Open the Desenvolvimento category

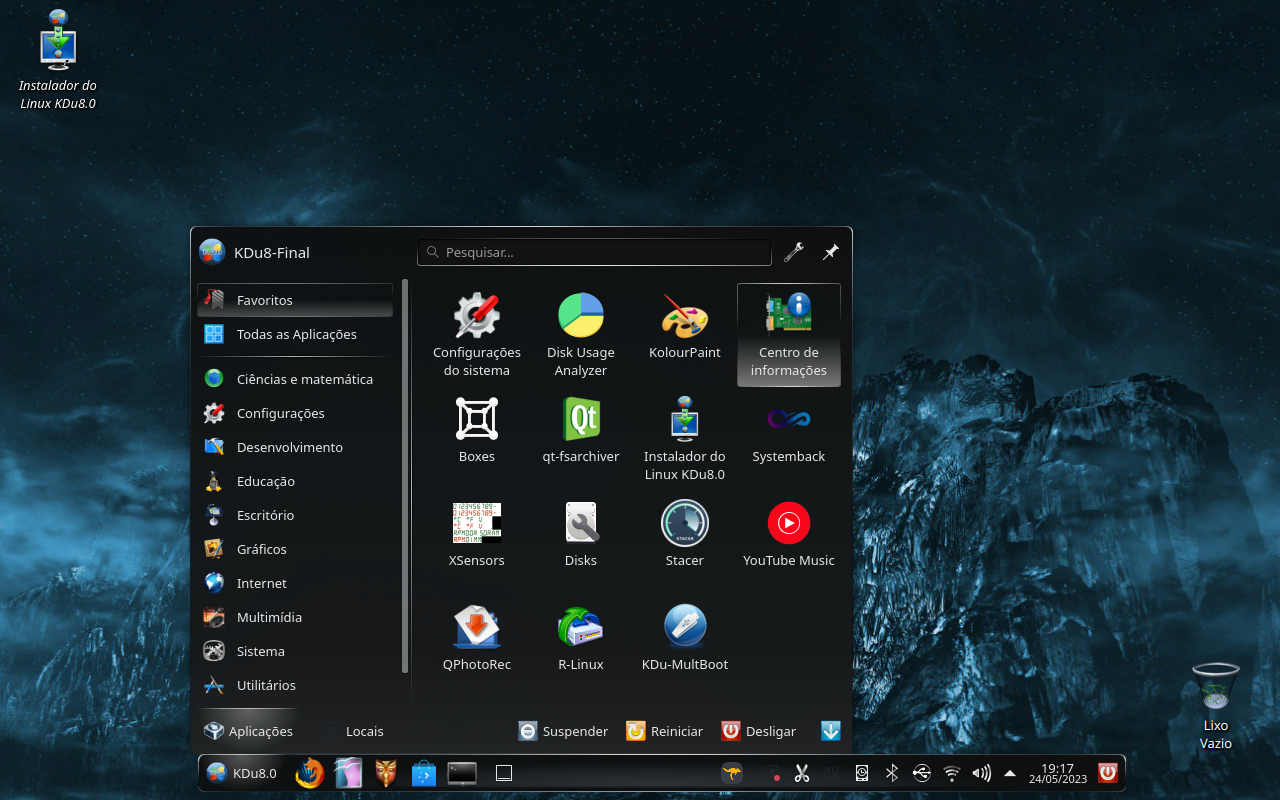pos(295,447)
